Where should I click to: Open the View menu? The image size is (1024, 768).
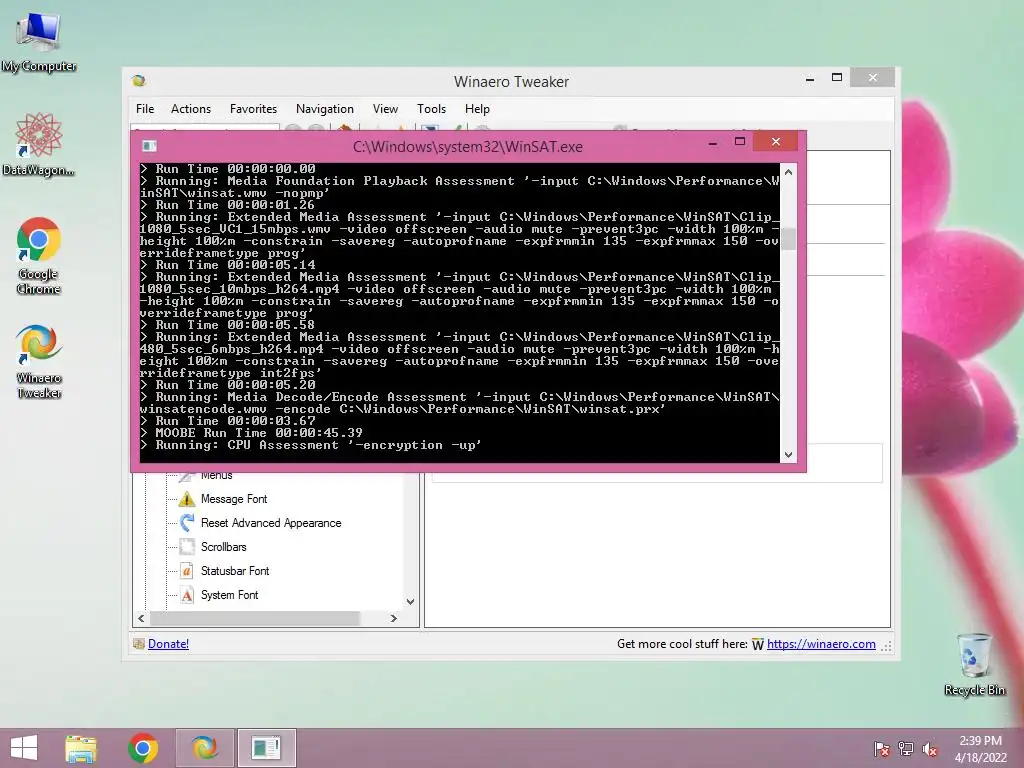tap(385, 109)
